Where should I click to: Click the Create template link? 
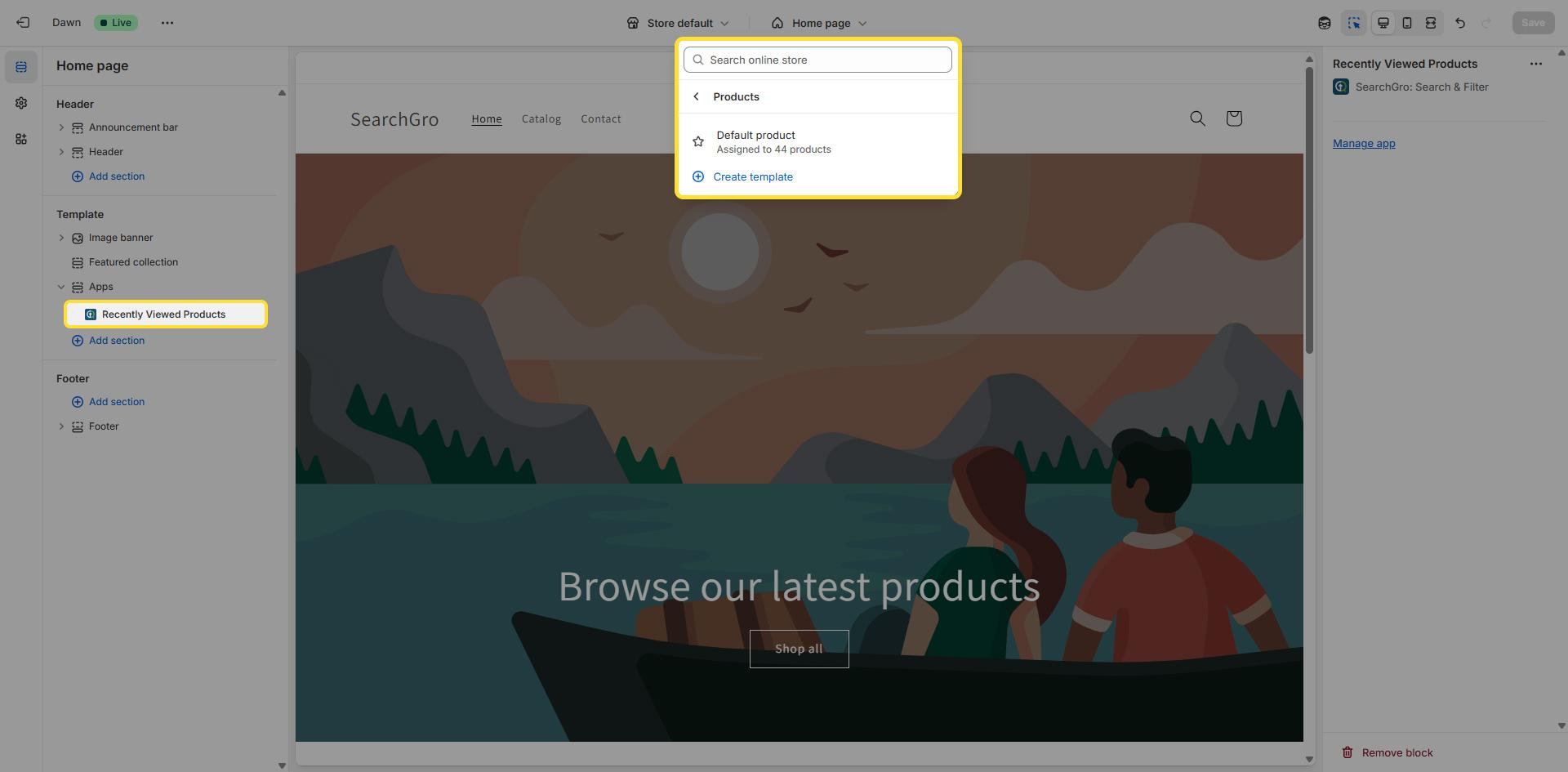[x=752, y=176]
